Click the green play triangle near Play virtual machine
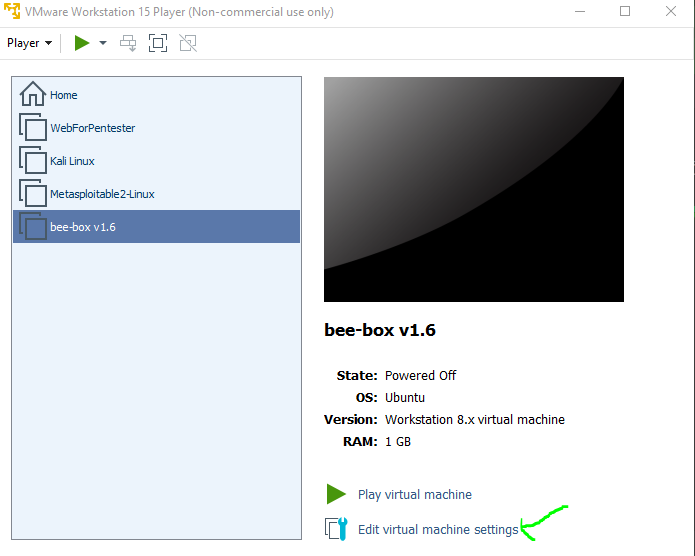 point(336,494)
